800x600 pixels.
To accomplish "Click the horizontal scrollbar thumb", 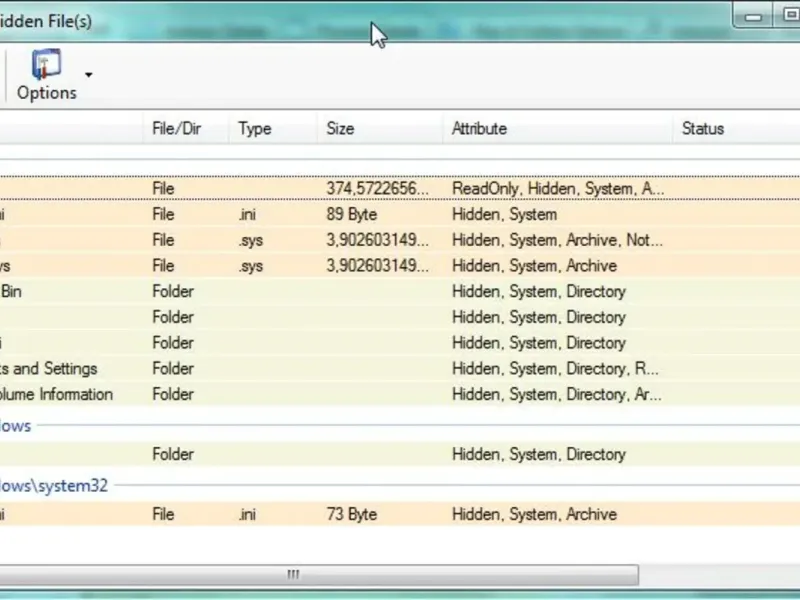I will click(293, 575).
